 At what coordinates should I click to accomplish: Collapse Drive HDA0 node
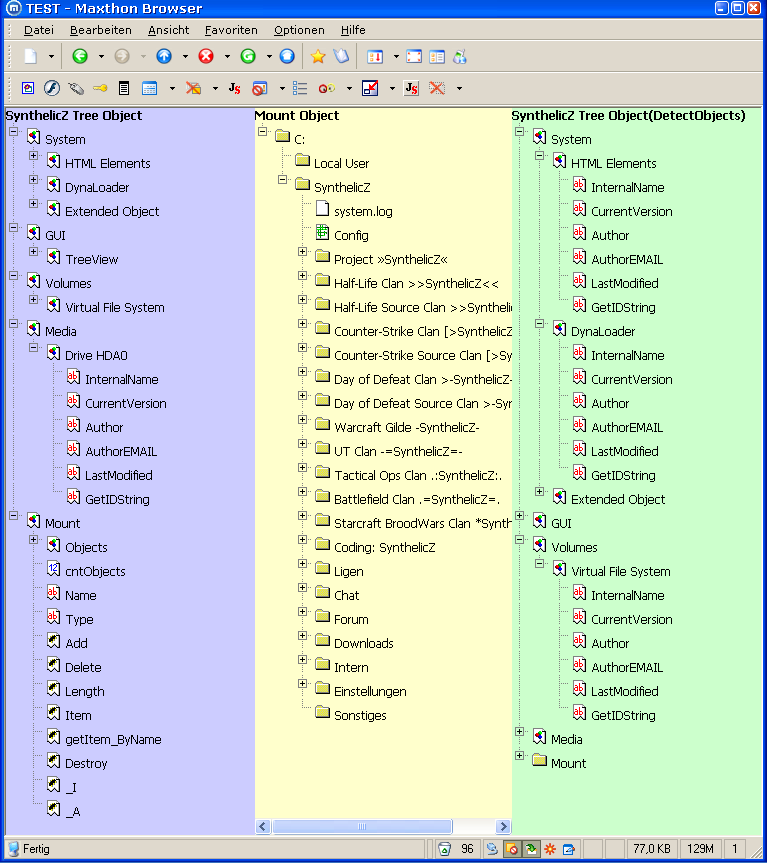click(x=34, y=347)
